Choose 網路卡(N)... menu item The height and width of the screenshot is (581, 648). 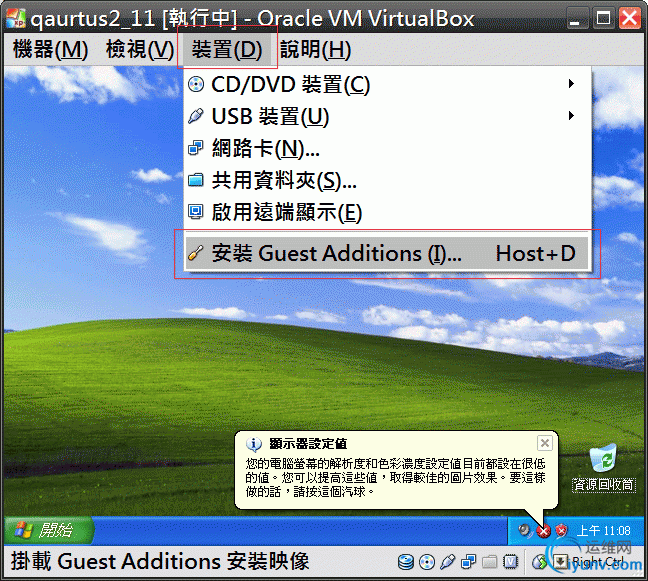[387, 148]
